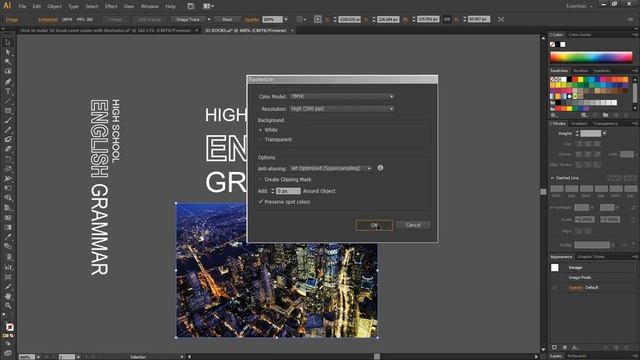The image size is (640, 360).
Task: Select the Scale tool
Action: 8,169
